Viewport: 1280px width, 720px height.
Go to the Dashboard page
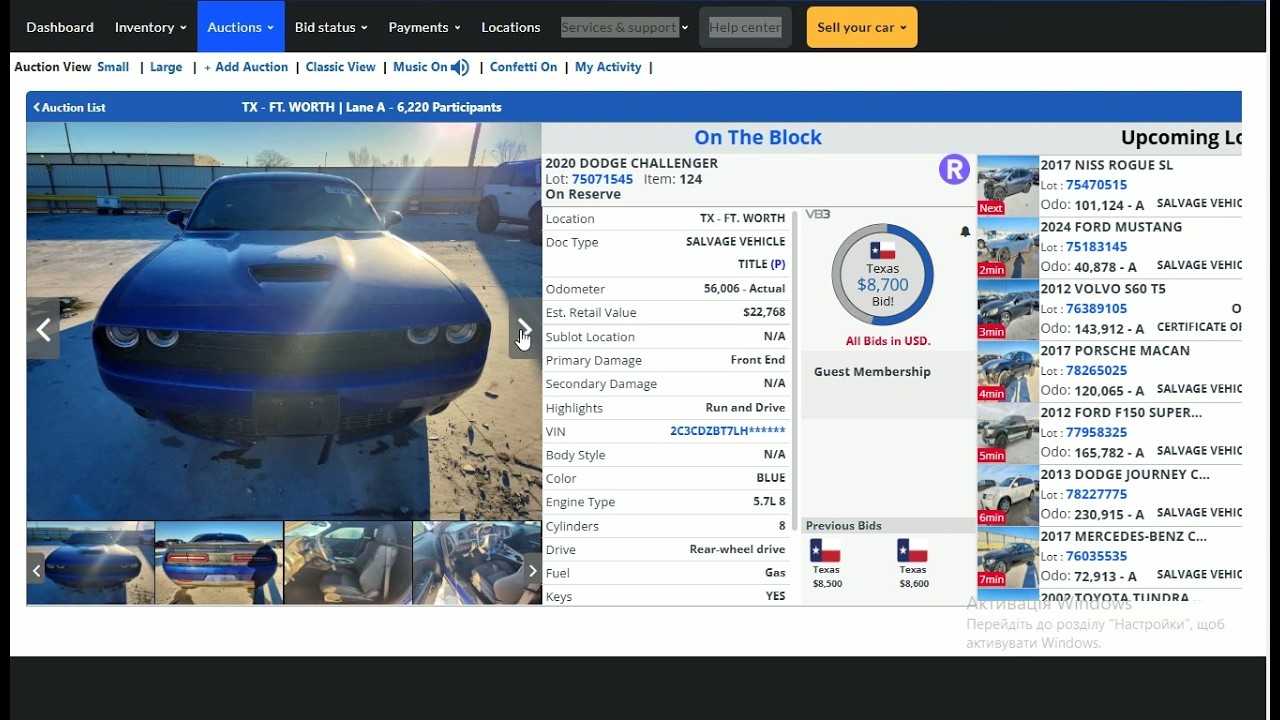click(x=60, y=27)
